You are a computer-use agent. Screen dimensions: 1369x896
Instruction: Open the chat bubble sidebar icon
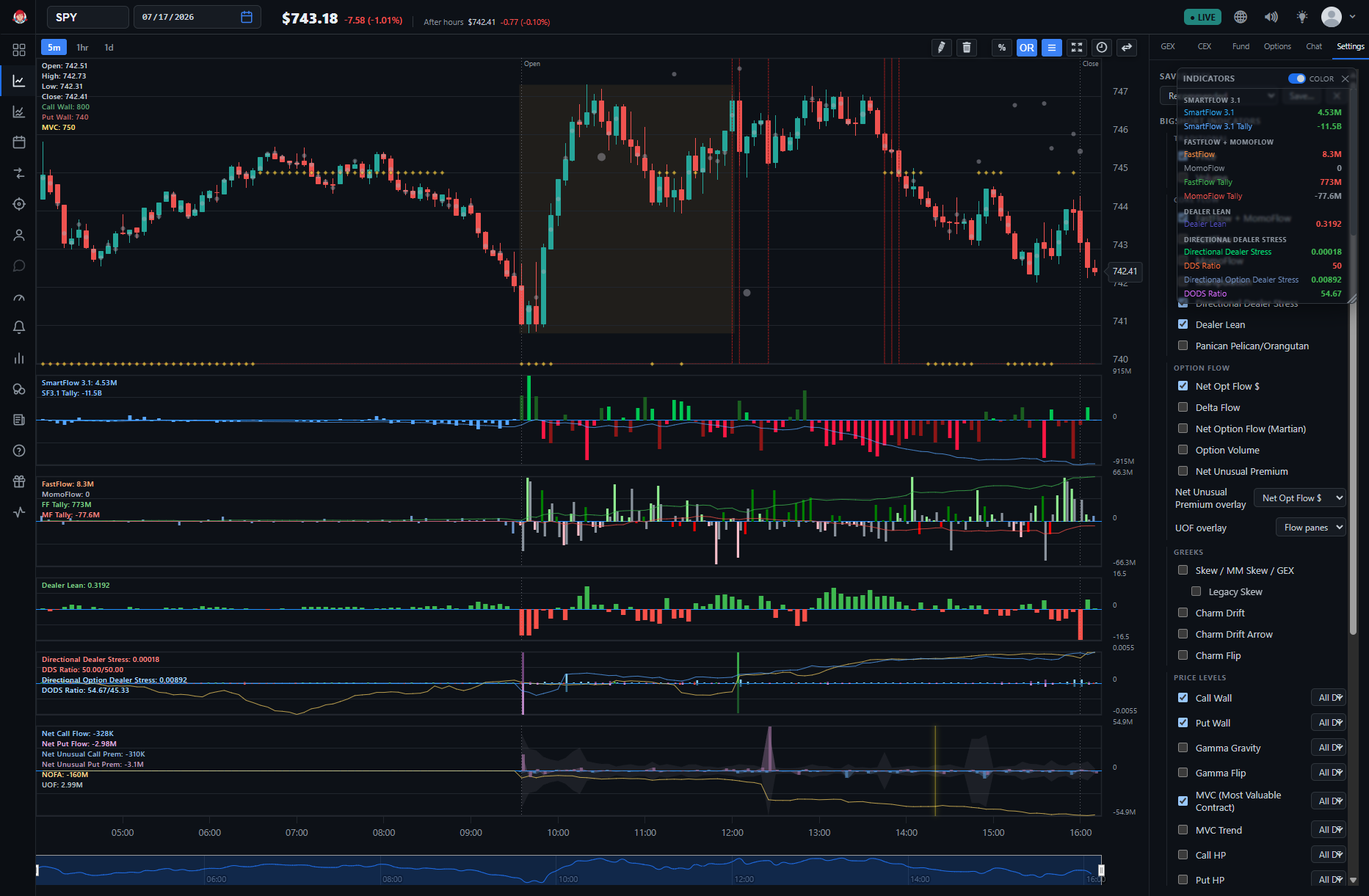tap(19, 266)
